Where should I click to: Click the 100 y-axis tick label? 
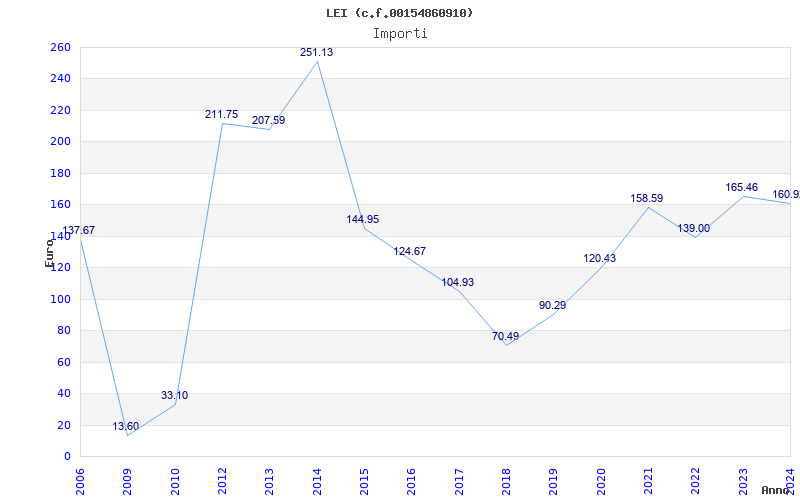point(60,299)
